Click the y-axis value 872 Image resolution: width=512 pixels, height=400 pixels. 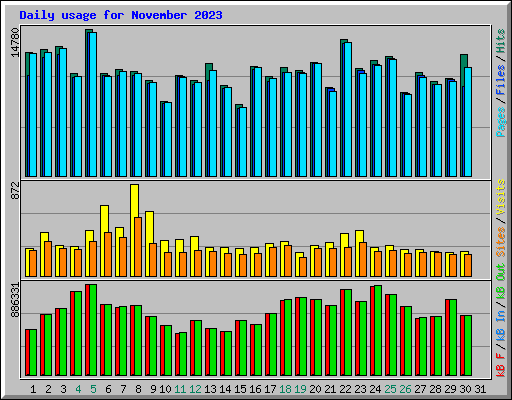15,190
